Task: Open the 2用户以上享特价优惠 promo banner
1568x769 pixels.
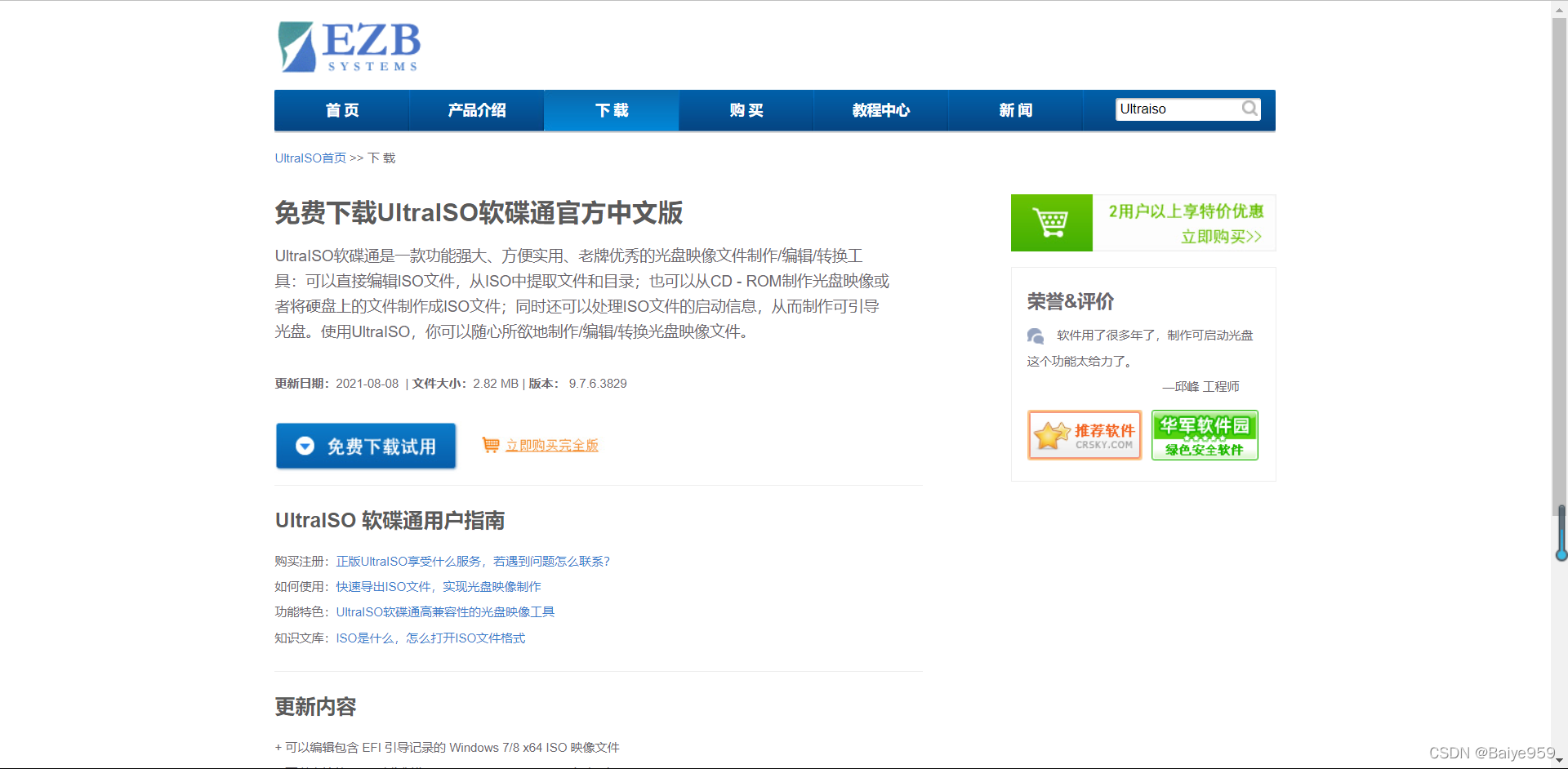Action: [x=1143, y=223]
